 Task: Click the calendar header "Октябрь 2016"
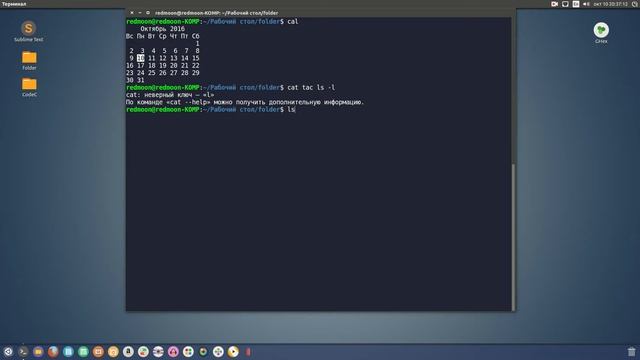(x=162, y=29)
